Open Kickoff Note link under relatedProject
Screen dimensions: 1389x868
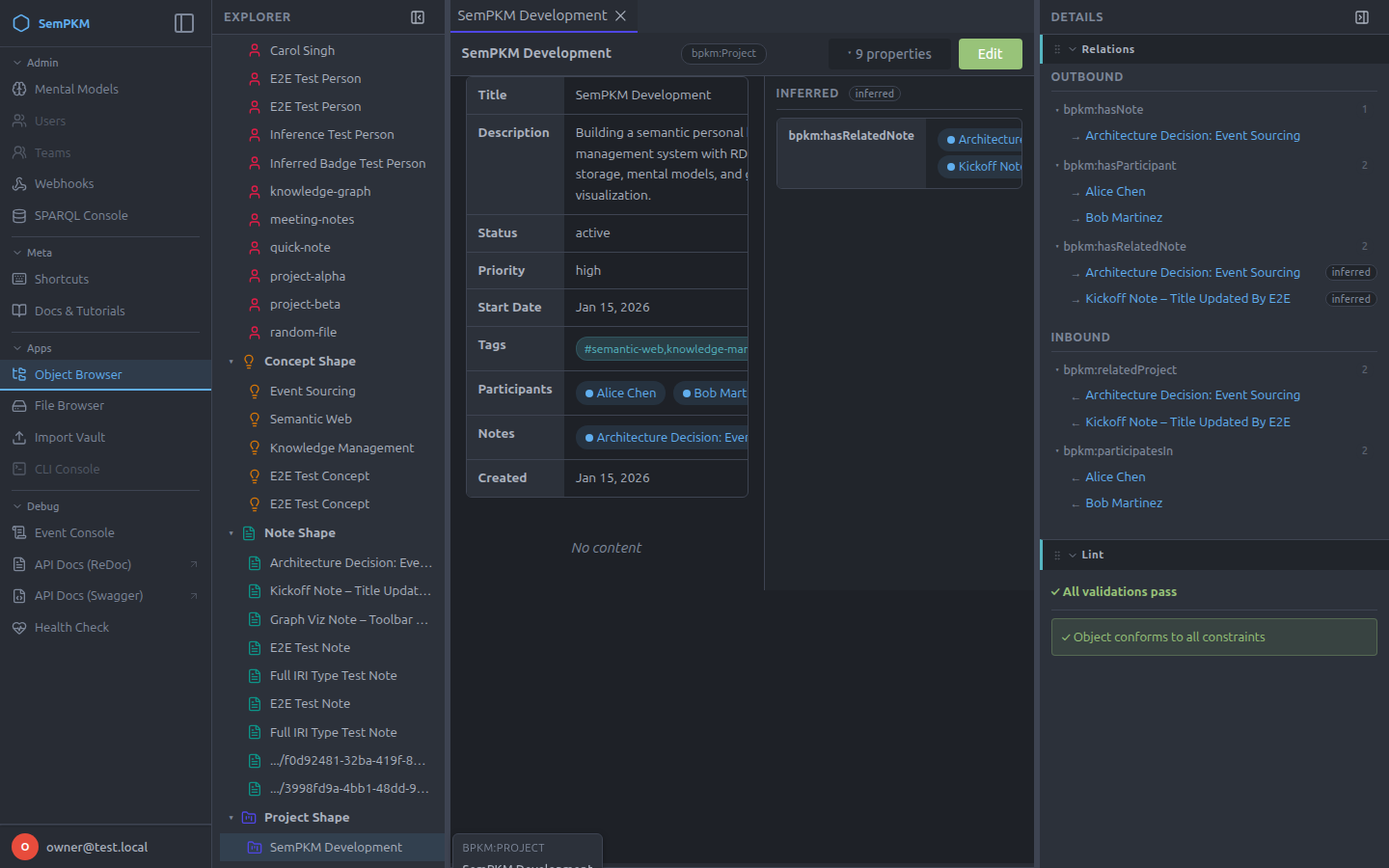(x=1187, y=421)
